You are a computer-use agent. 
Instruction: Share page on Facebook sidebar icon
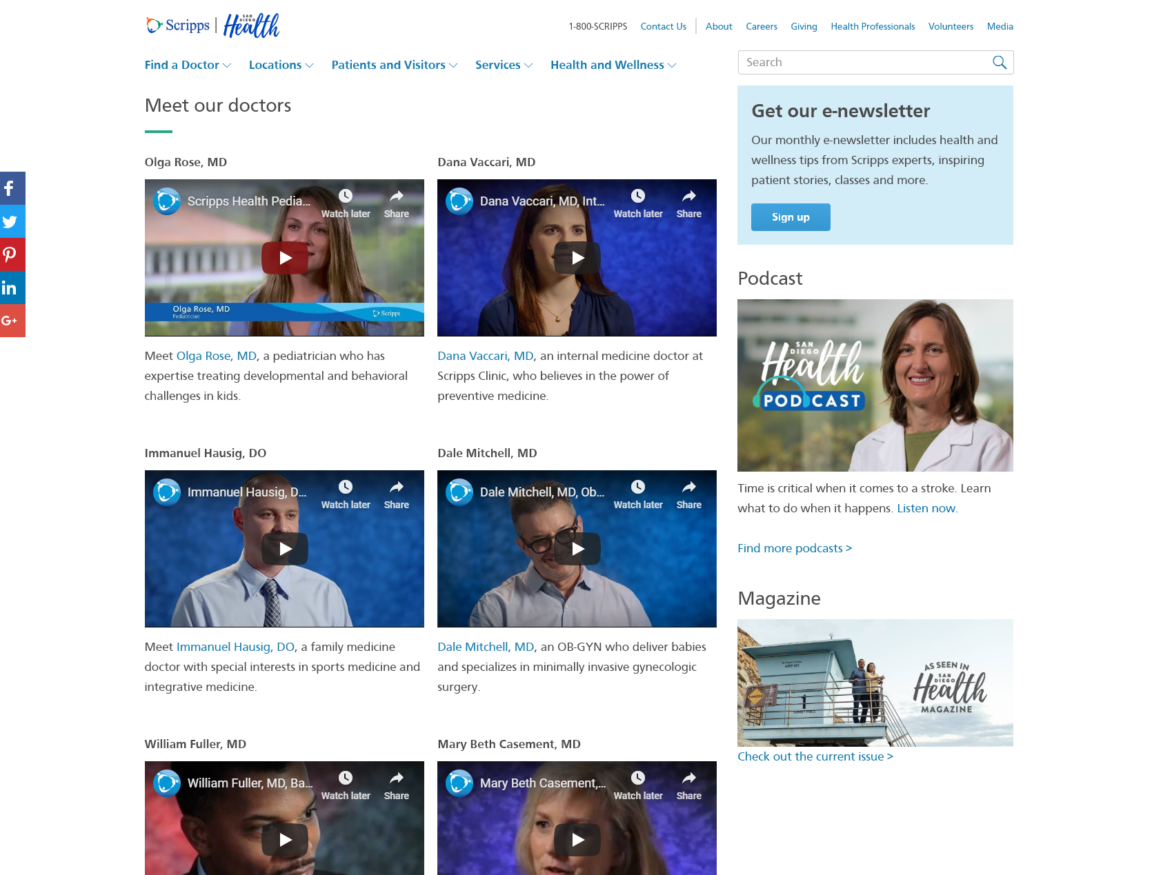12,189
